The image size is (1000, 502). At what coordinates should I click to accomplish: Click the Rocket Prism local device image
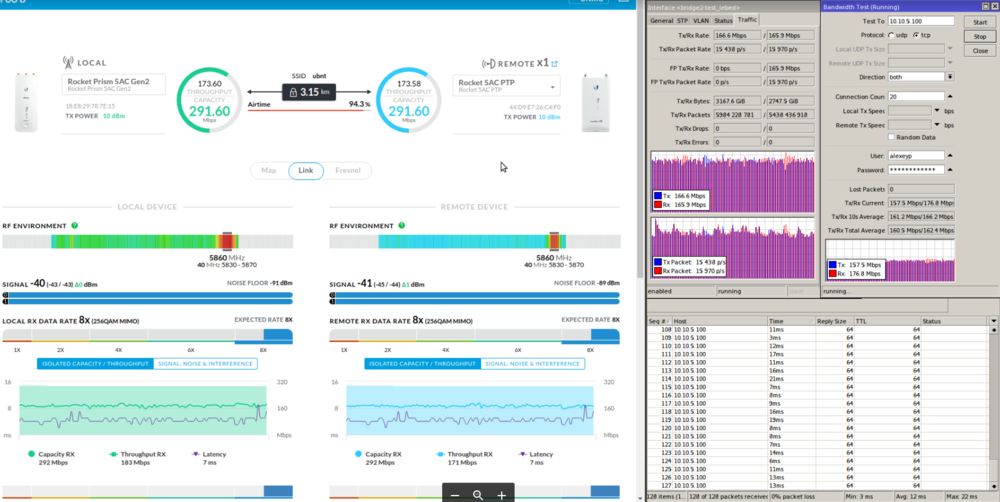point(25,102)
